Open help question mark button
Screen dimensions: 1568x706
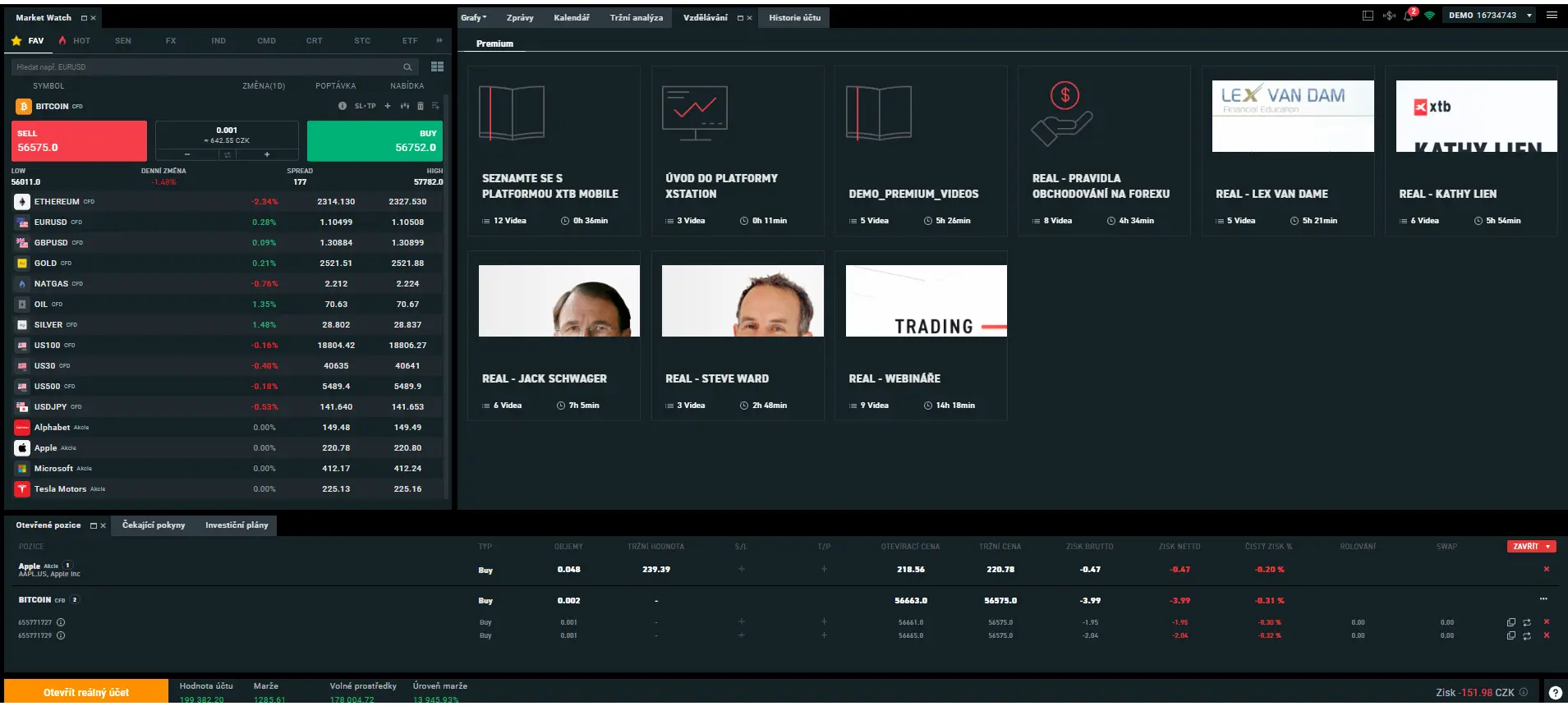[1555, 693]
